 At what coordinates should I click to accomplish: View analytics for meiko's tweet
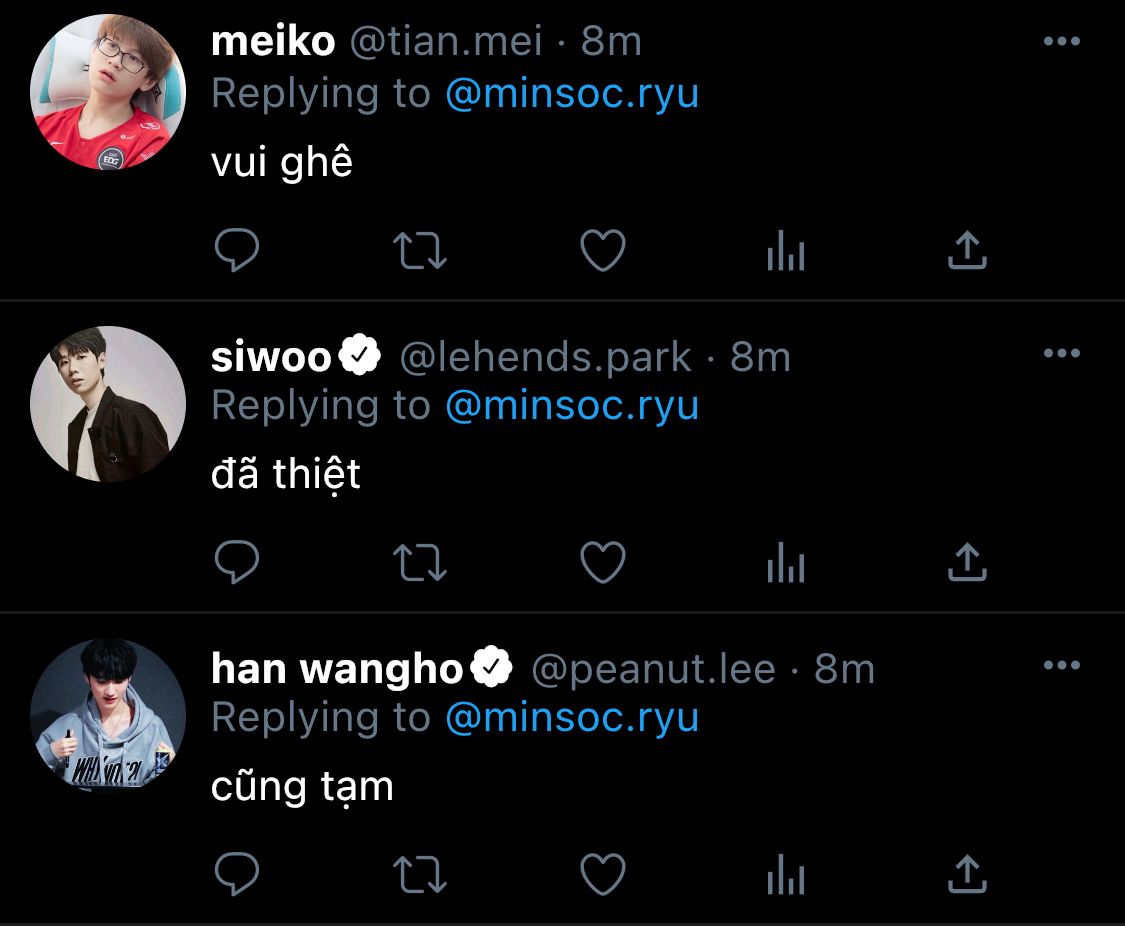786,250
